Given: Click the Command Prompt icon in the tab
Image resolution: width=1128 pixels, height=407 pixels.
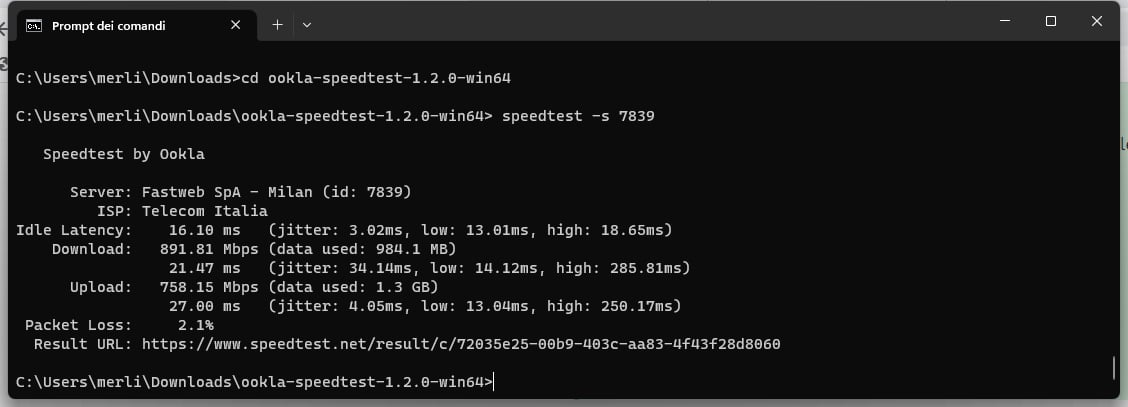Looking at the screenshot, I should pos(33,26).
